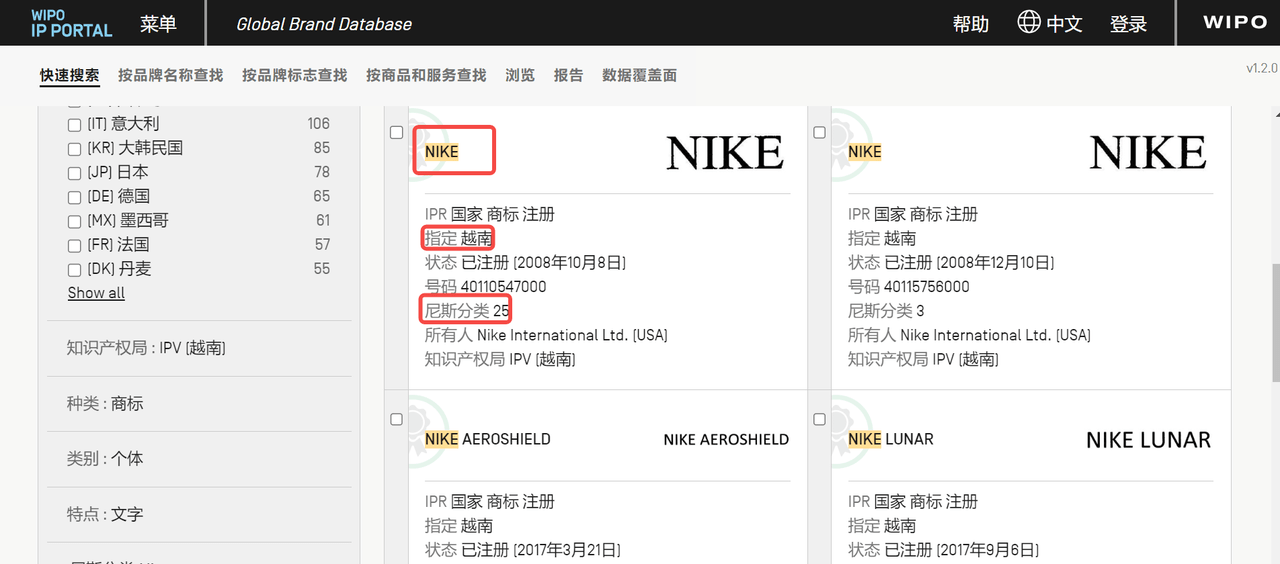The height and width of the screenshot is (564, 1280).
Task: Open the NIKE AEROSHIELD trademark image
Action: click(x=725, y=440)
